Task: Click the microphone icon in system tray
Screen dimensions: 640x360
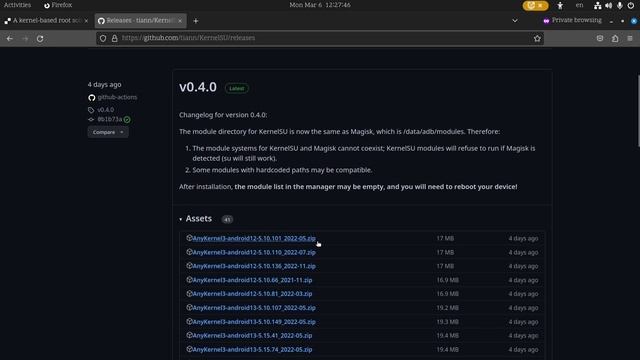Action: pos(620,5)
